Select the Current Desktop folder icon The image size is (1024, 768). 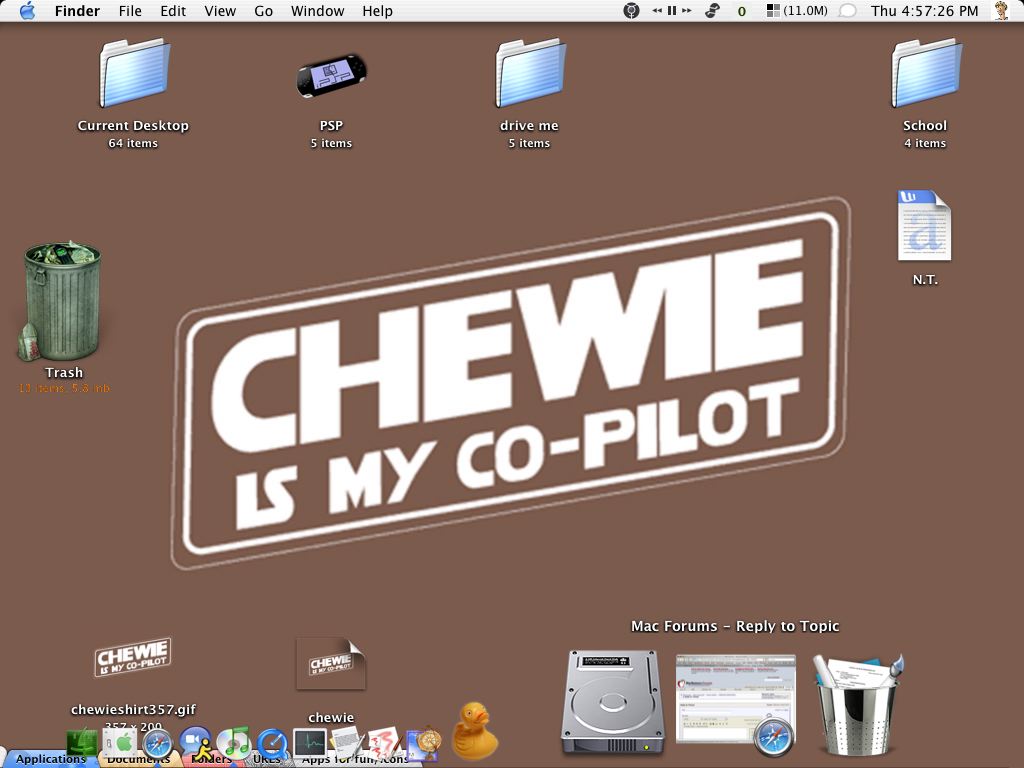tap(135, 72)
